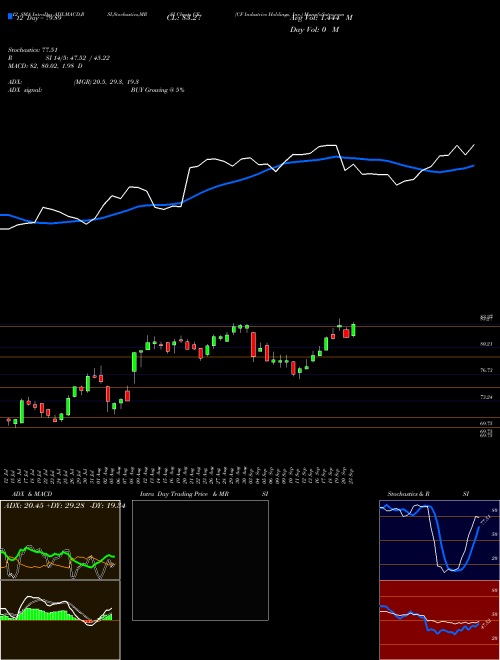Click the 73.24 price axis label

486,397
